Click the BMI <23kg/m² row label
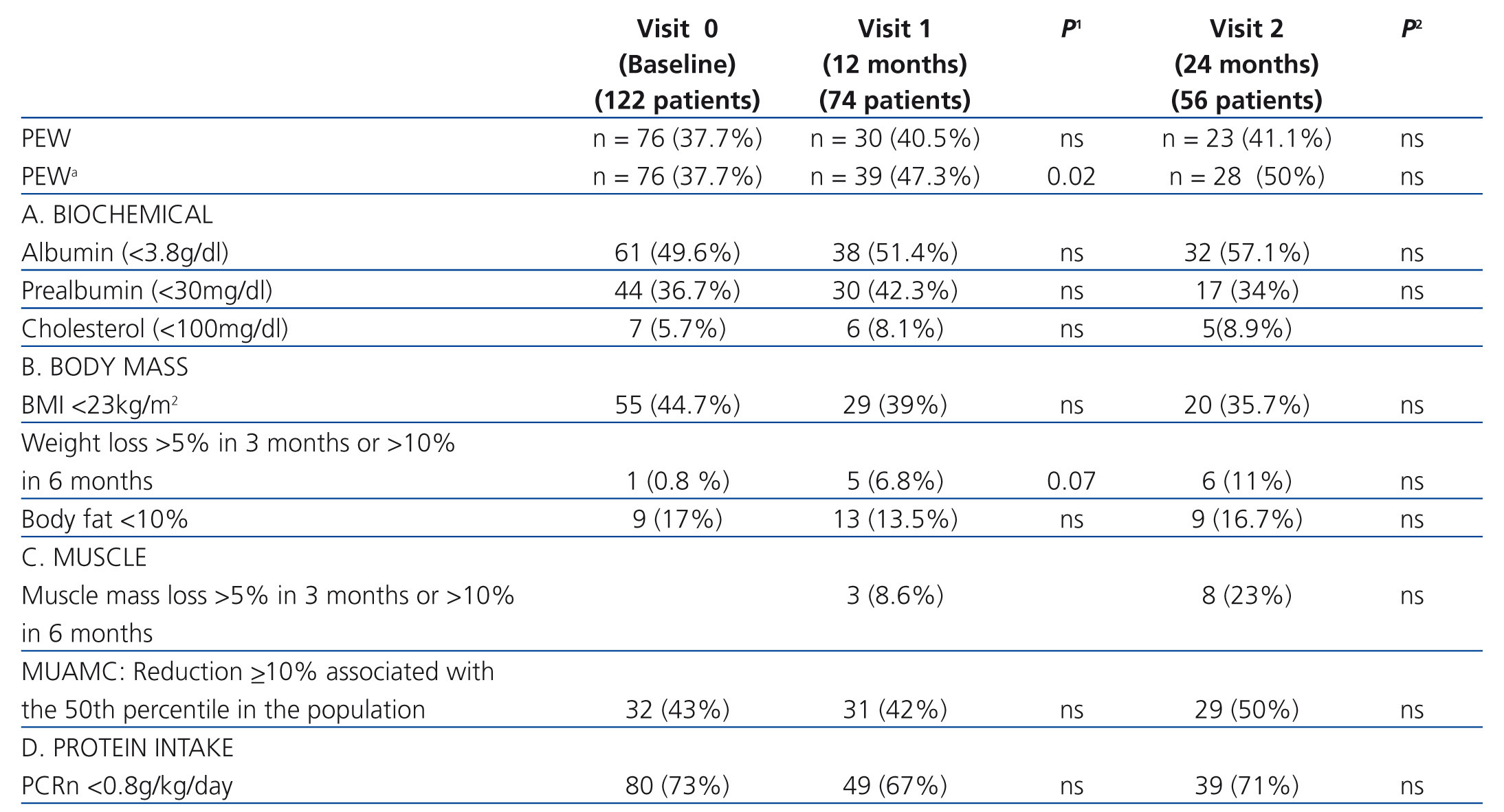This screenshot has height=812, width=1504. point(100,405)
